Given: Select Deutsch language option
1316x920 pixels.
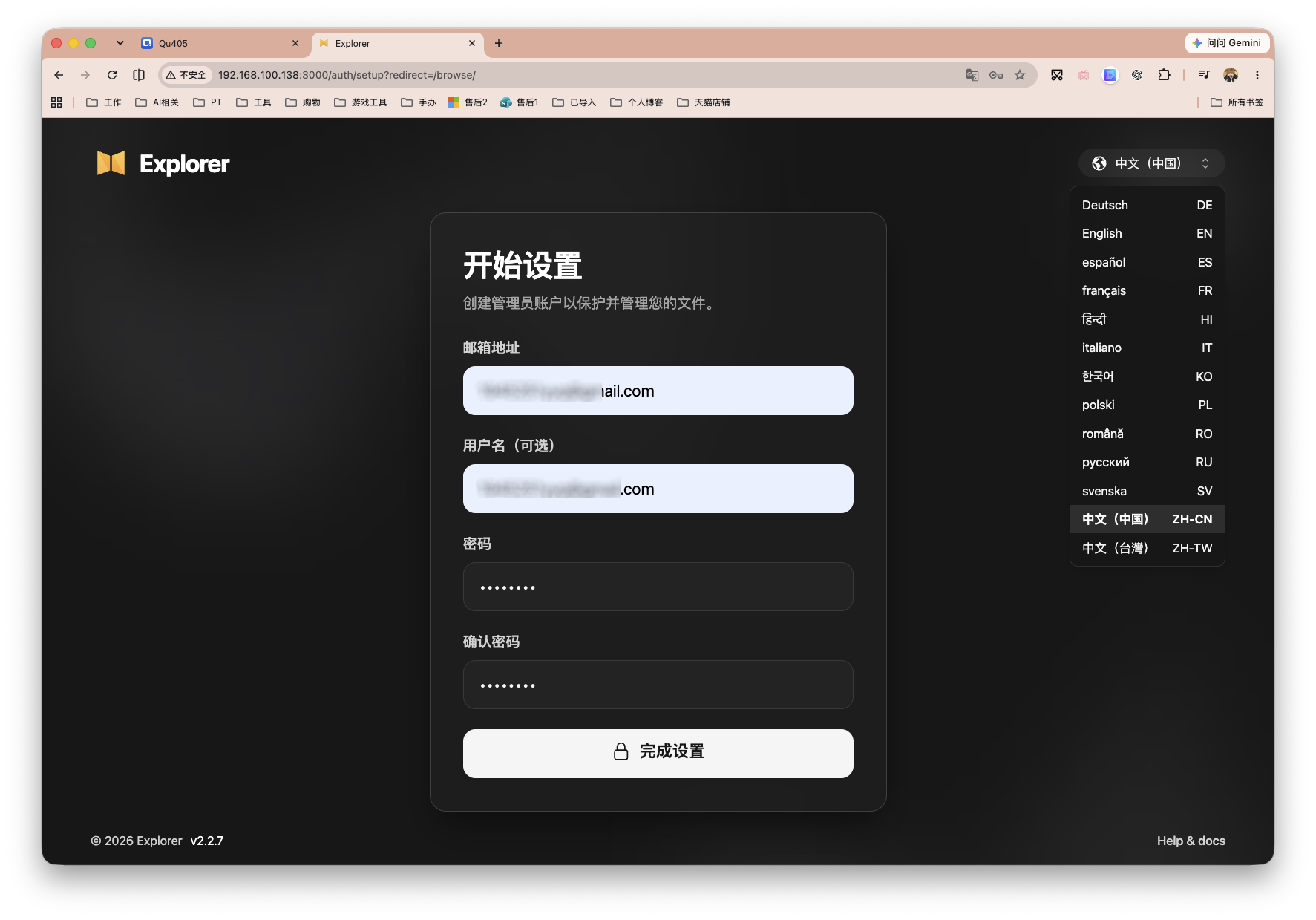Looking at the screenshot, I should click(x=1147, y=205).
